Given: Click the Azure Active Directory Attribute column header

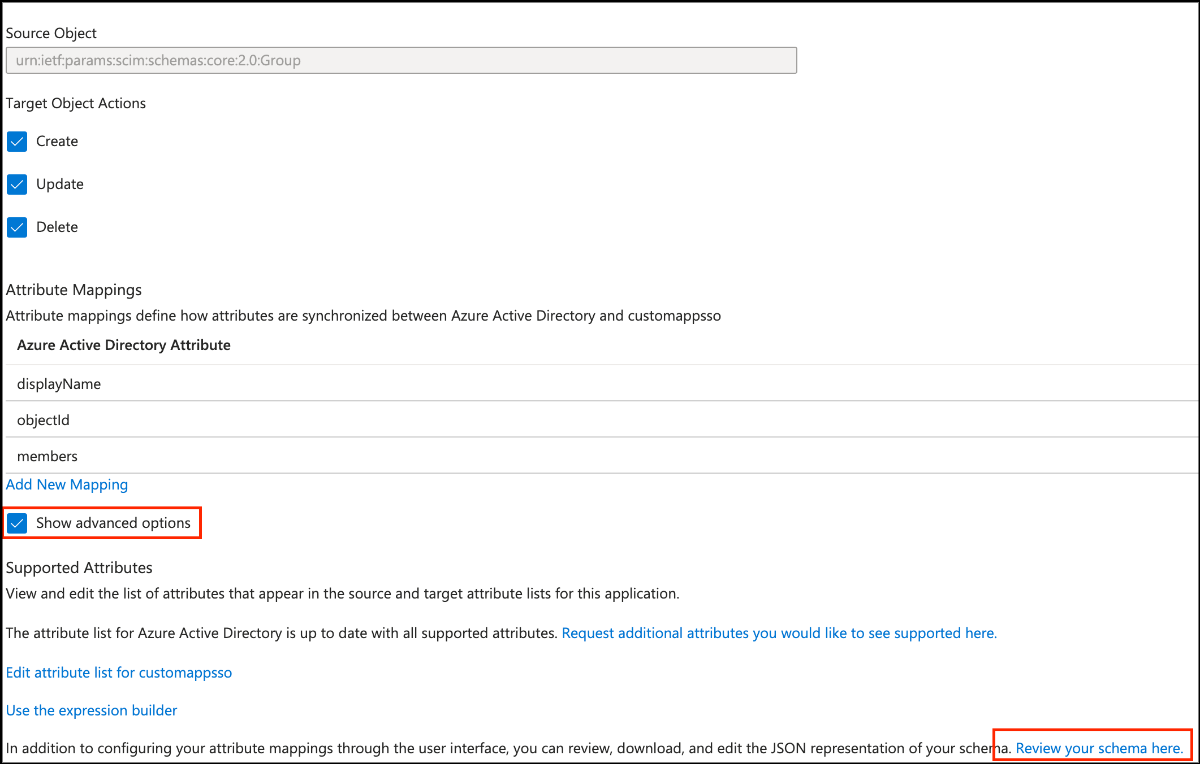Looking at the screenshot, I should click(124, 345).
